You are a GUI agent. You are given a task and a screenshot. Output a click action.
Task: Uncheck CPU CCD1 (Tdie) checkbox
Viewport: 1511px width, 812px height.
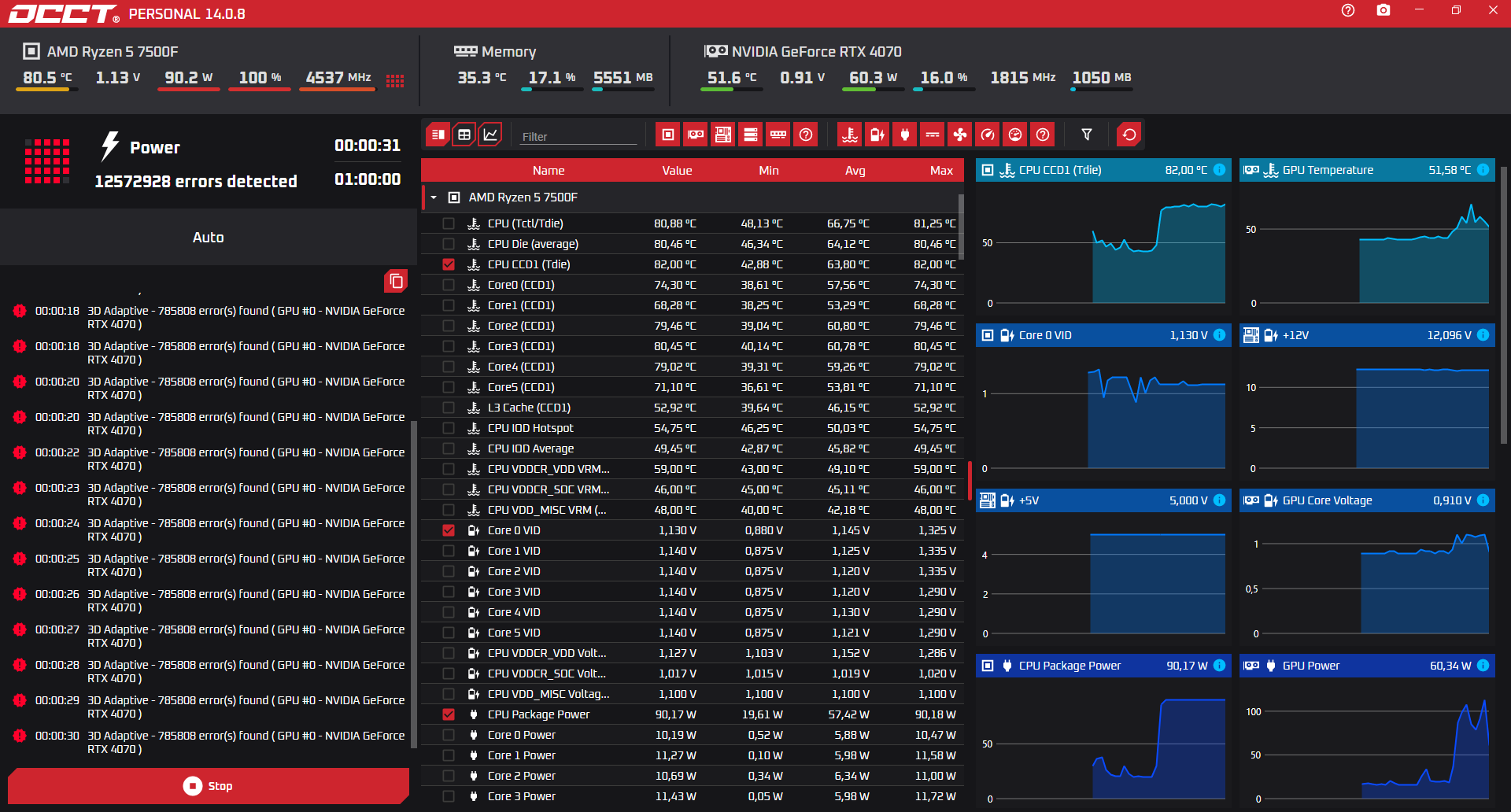click(x=449, y=264)
